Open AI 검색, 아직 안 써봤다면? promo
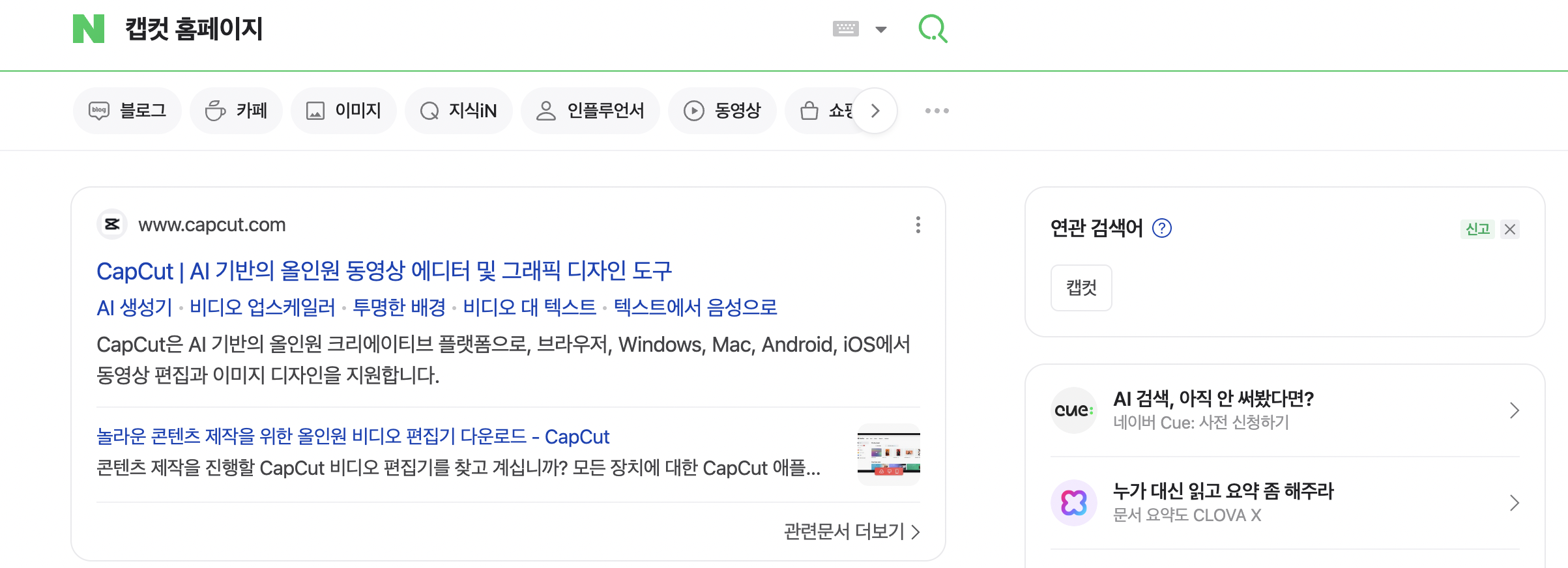 (1213, 399)
